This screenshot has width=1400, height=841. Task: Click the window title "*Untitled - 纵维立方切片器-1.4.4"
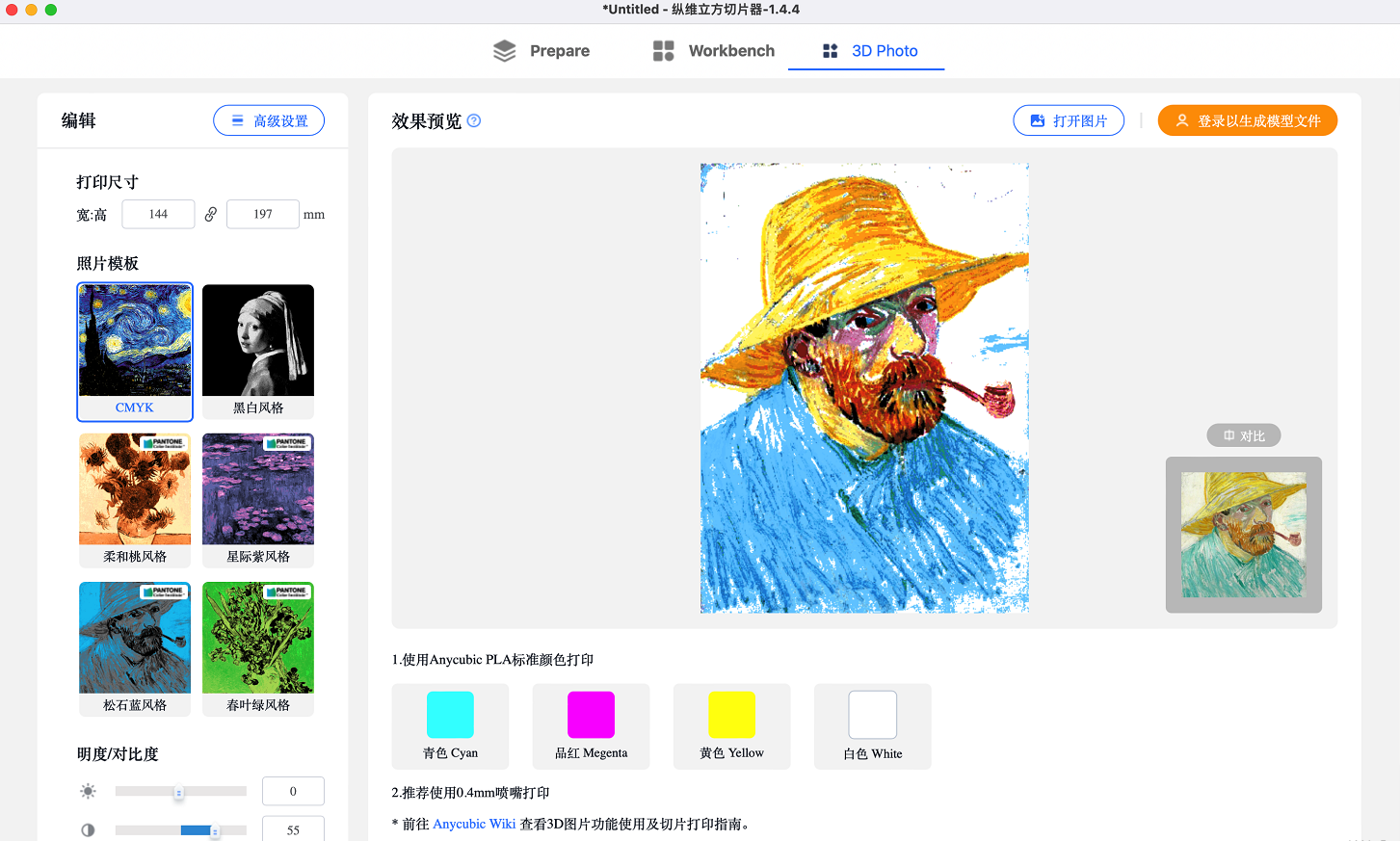pos(700,10)
